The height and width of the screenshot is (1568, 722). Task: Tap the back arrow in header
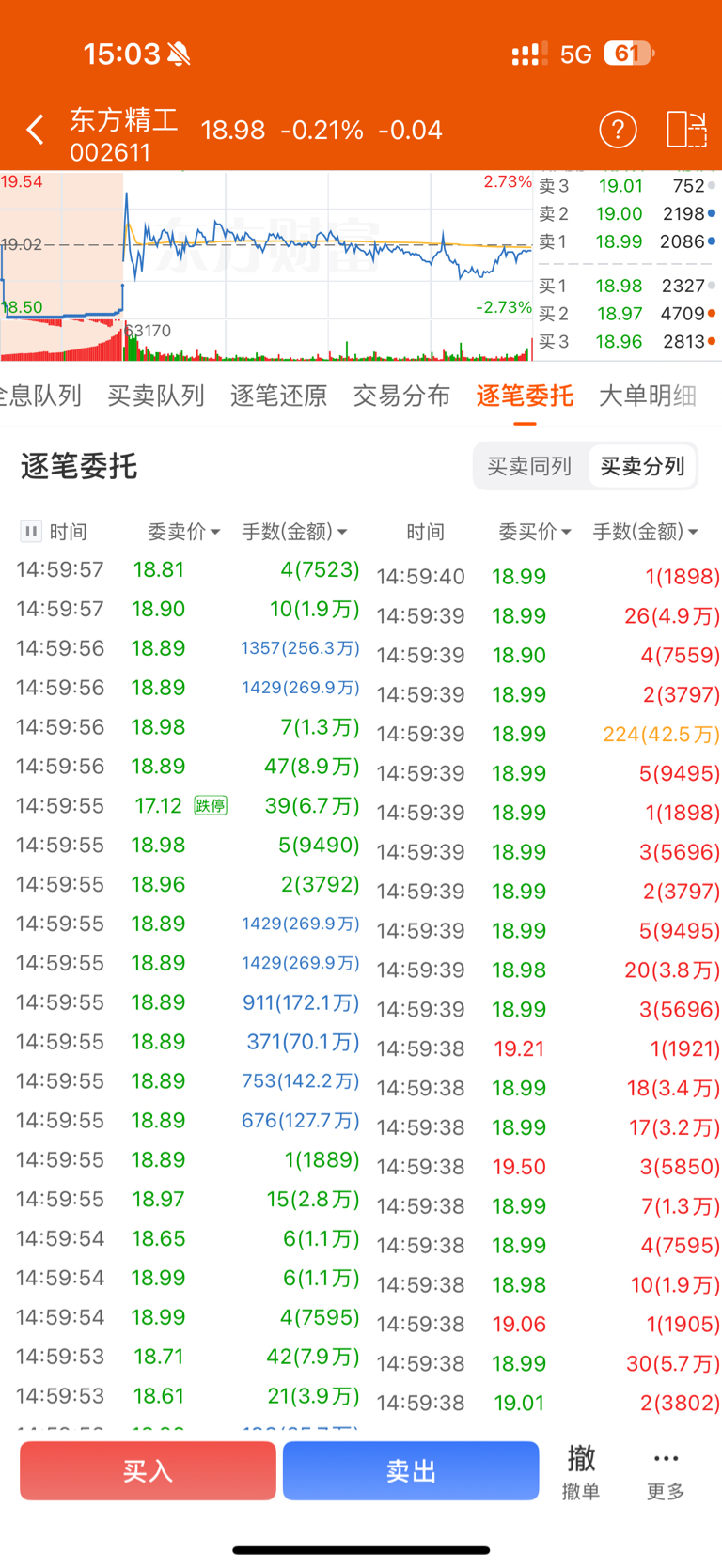(x=36, y=130)
